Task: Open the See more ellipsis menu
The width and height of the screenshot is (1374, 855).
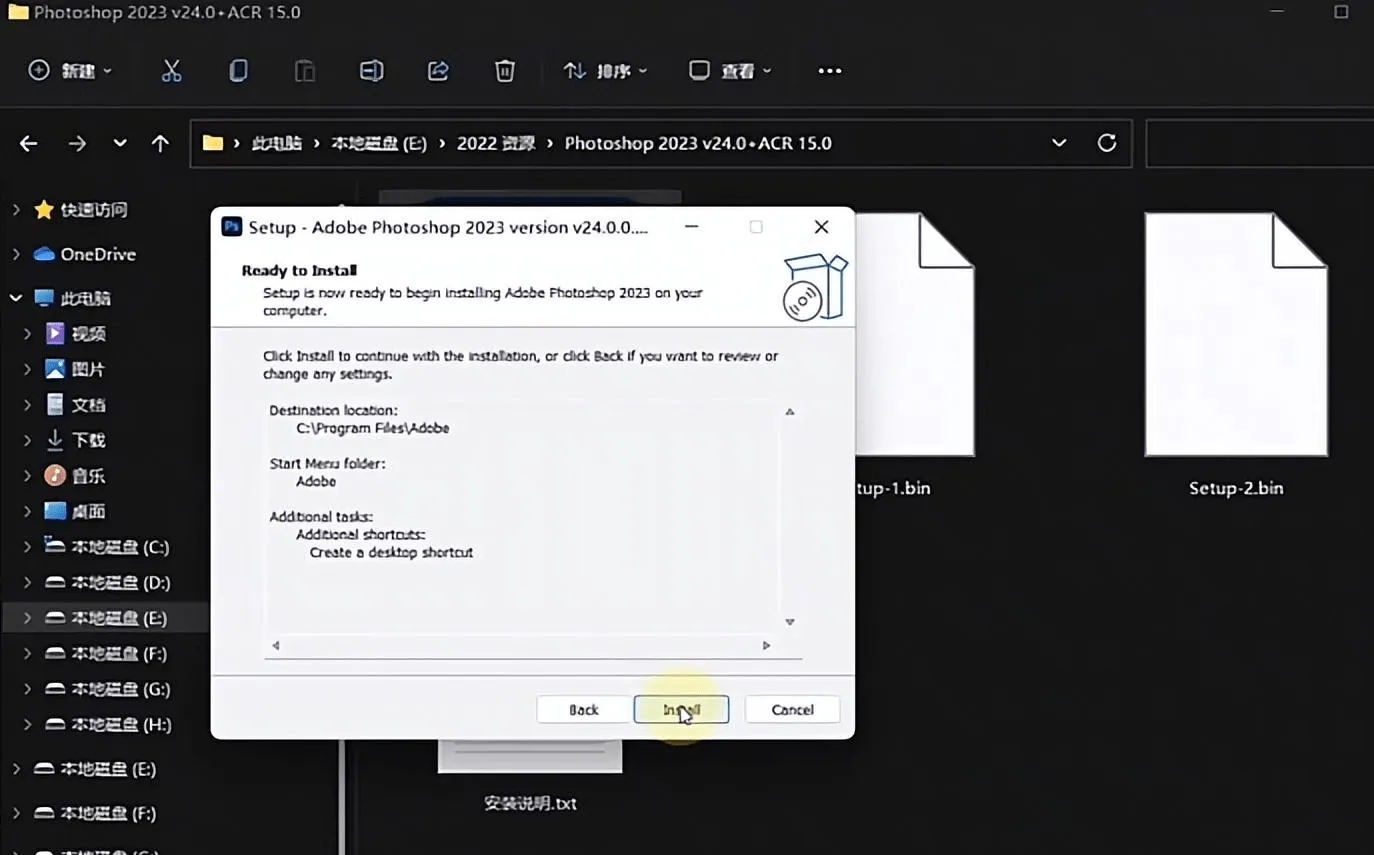Action: [830, 71]
